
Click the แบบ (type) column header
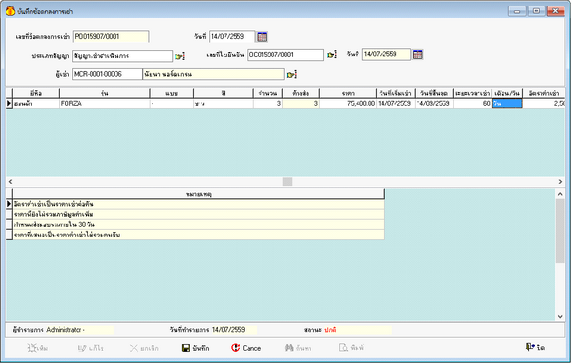tap(171, 93)
